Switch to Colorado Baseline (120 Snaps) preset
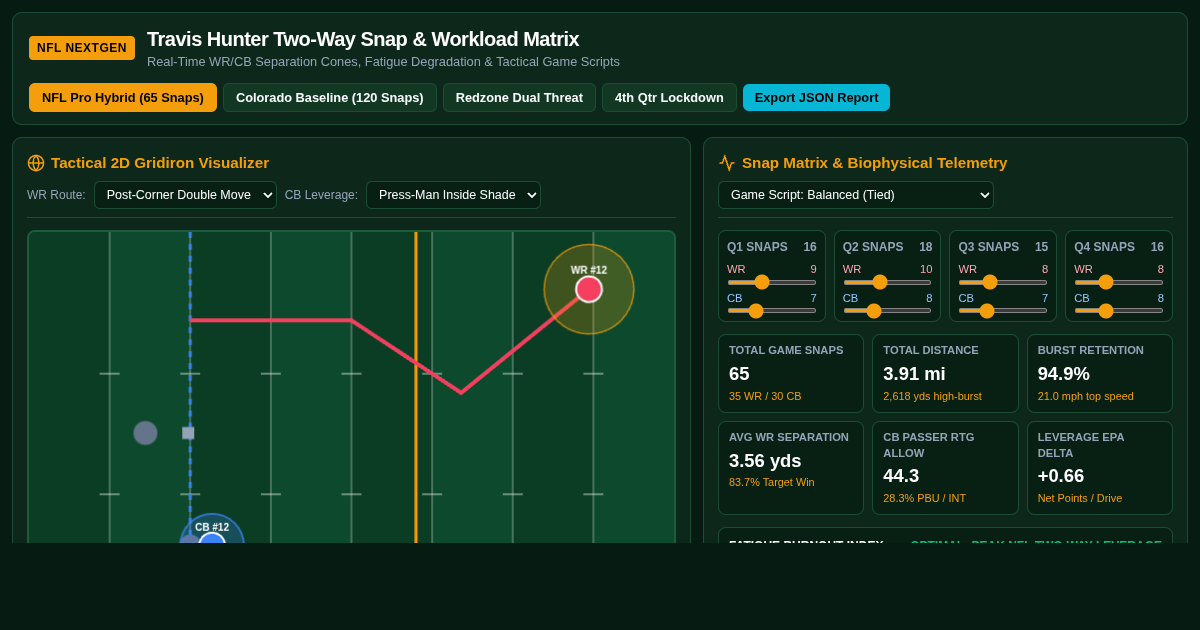The image size is (1200, 630). point(330,97)
